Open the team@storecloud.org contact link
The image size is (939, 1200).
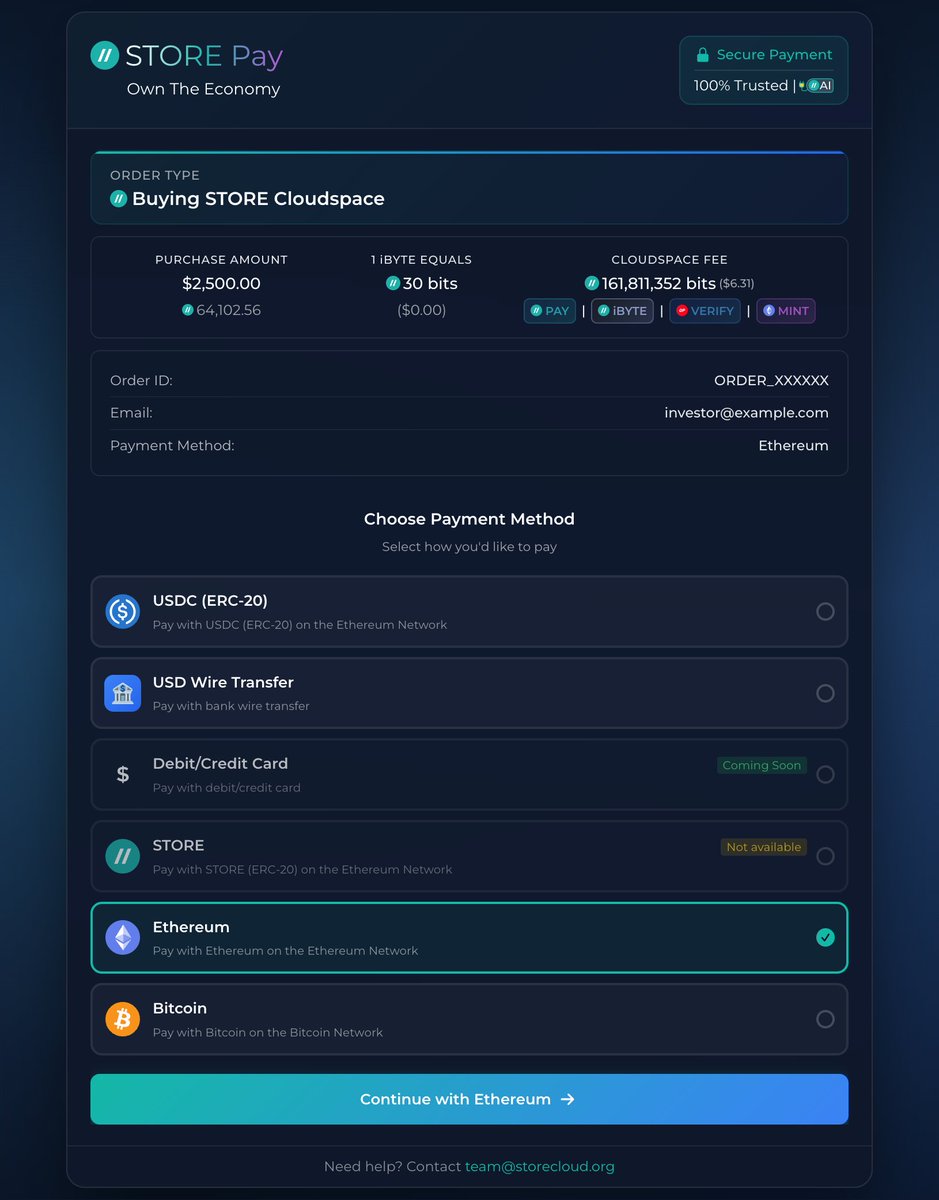click(x=540, y=1167)
